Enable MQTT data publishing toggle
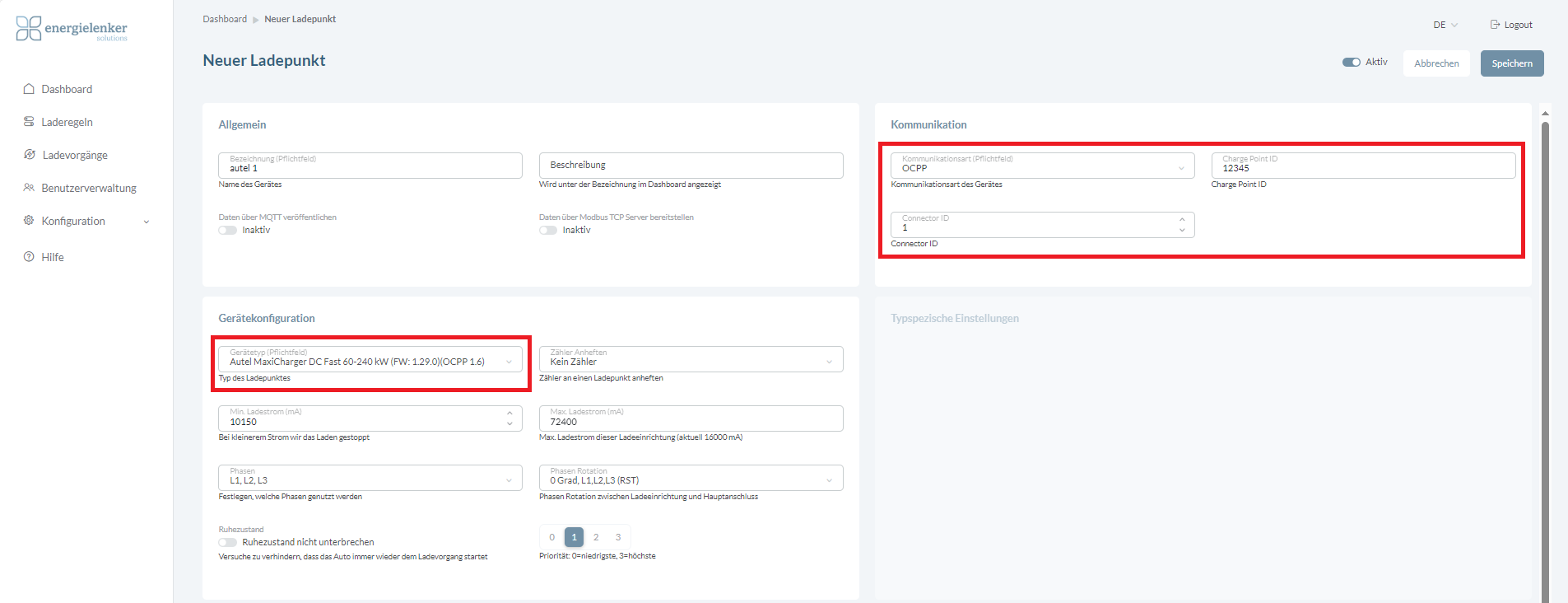This screenshot has width=1568, height=603. [228, 231]
